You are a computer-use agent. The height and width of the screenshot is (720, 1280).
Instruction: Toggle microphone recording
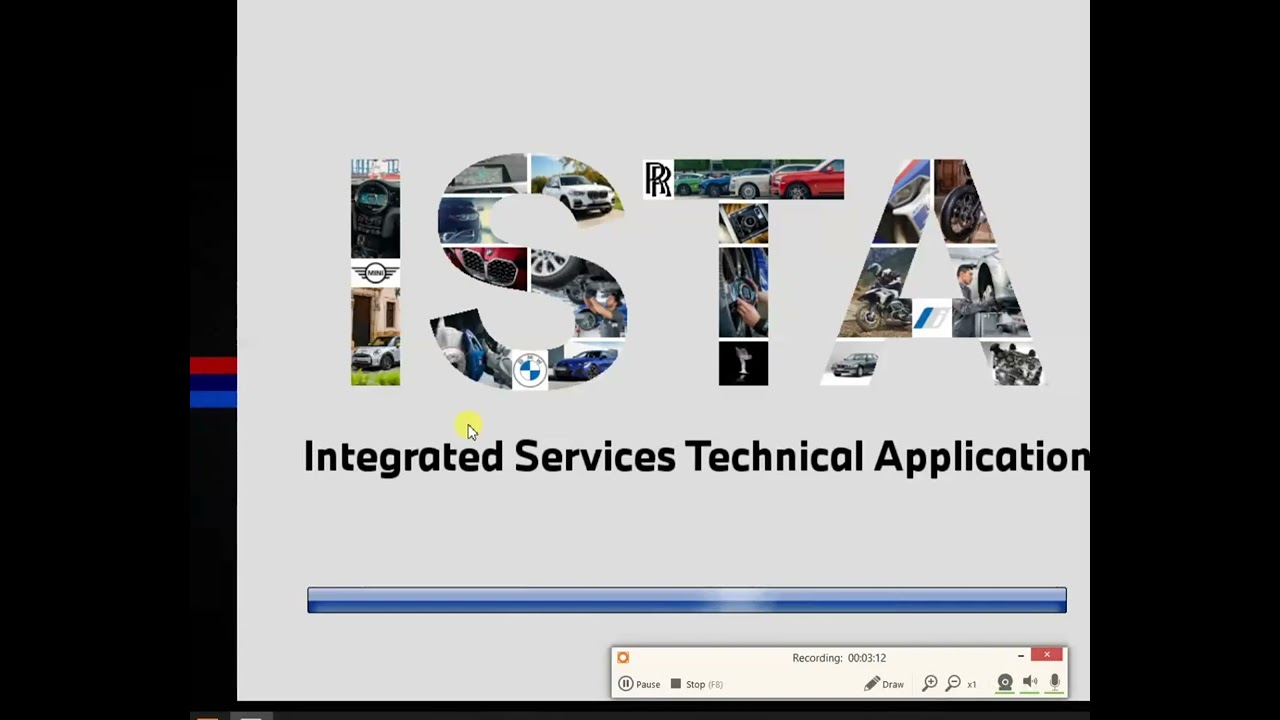coord(1054,683)
